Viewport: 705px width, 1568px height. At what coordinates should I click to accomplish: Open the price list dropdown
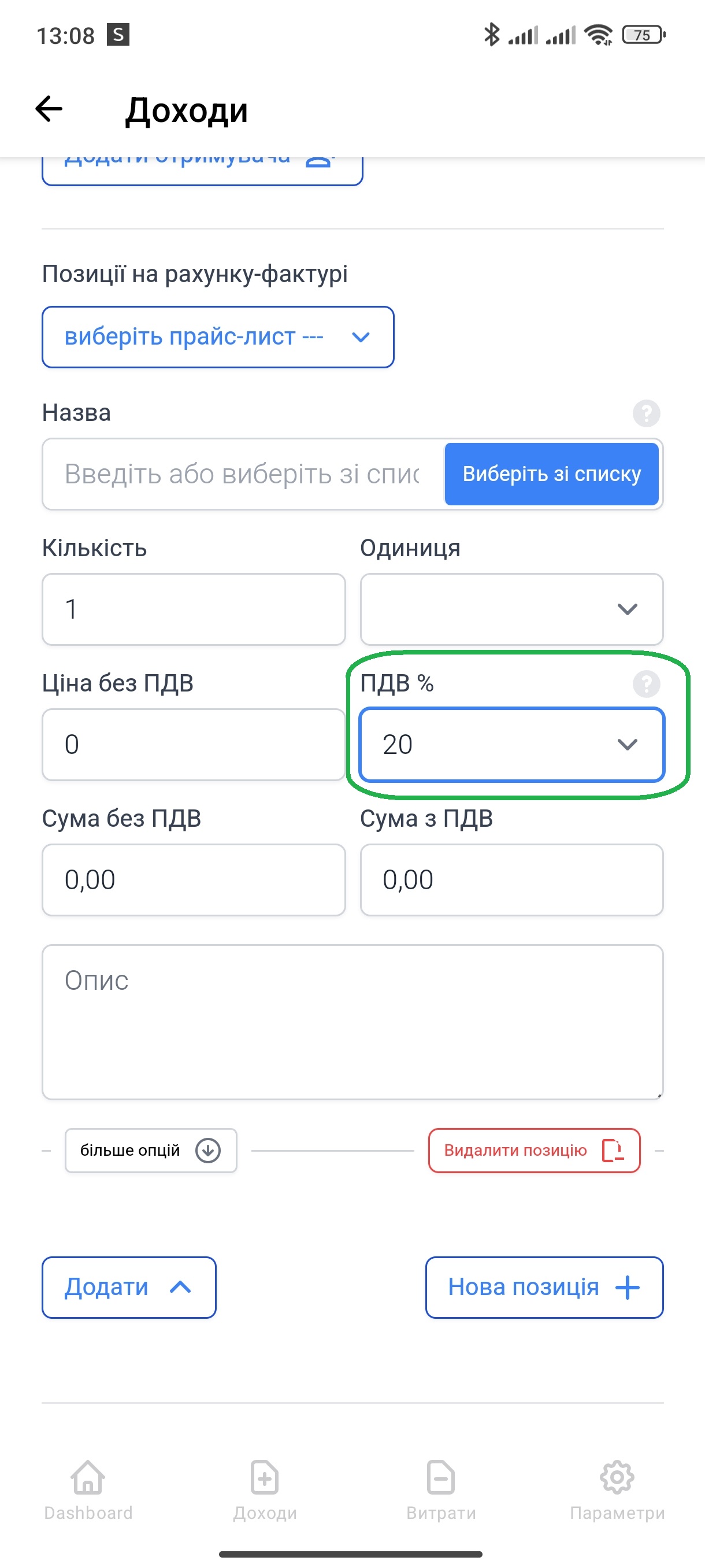coord(218,337)
